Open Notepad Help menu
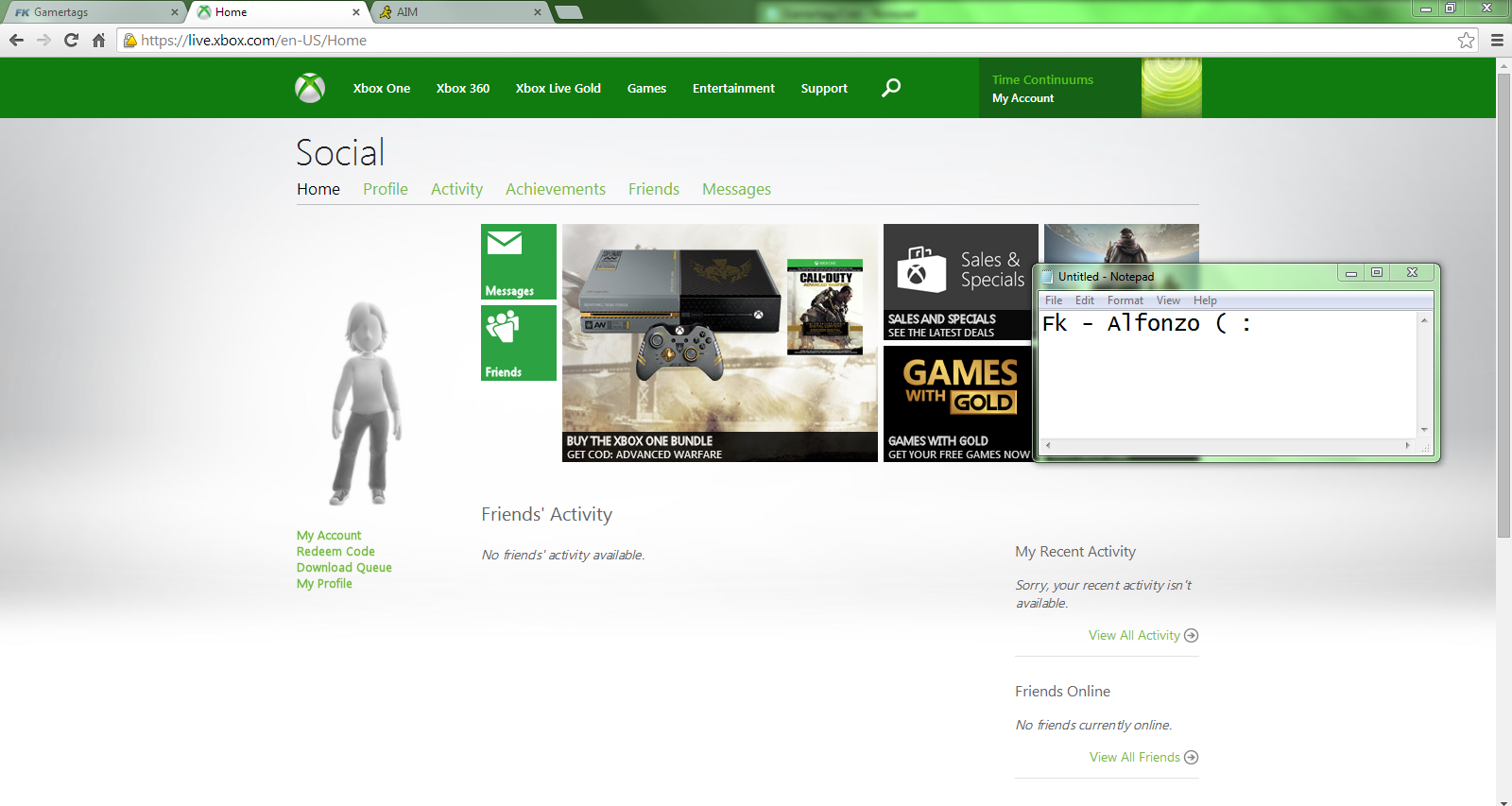 click(x=1205, y=300)
